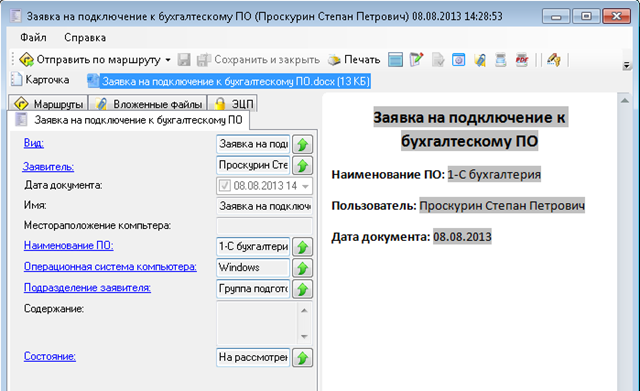Image resolution: width=640 pixels, height=391 pixels.
Task: Click the pencil and key signature icon
Action: coord(554,60)
